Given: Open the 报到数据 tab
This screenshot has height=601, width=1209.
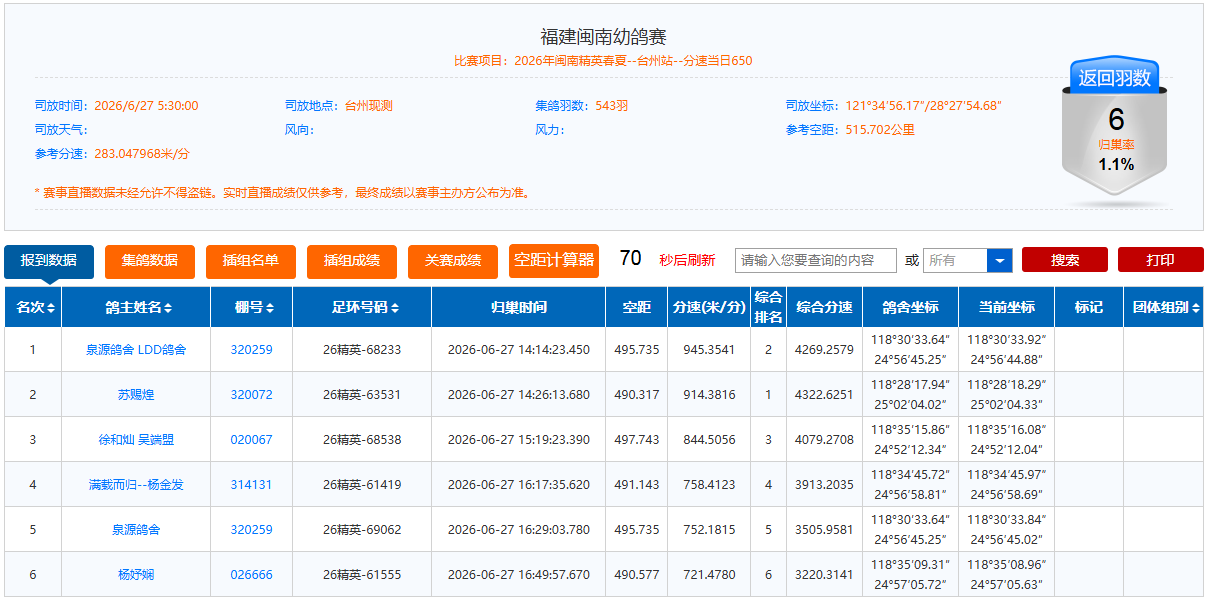Looking at the screenshot, I should (x=49, y=260).
